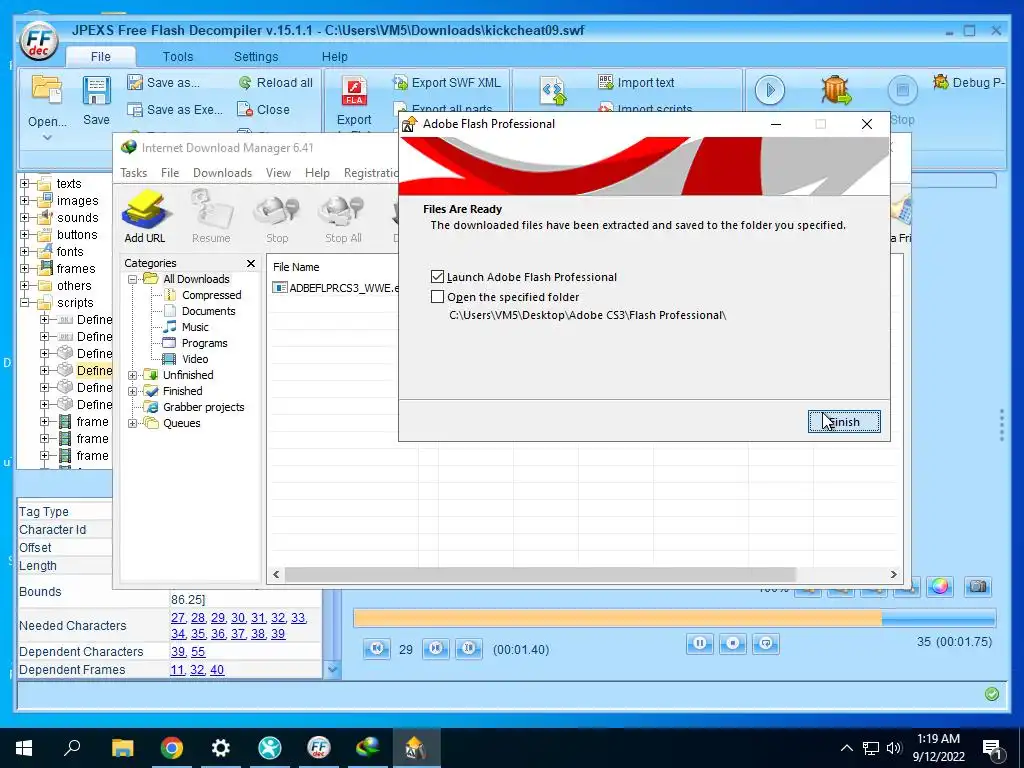Click Close in the JPEXS ribbon
The width and height of the screenshot is (1024, 768).
pyautogui.click(x=264, y=110)
